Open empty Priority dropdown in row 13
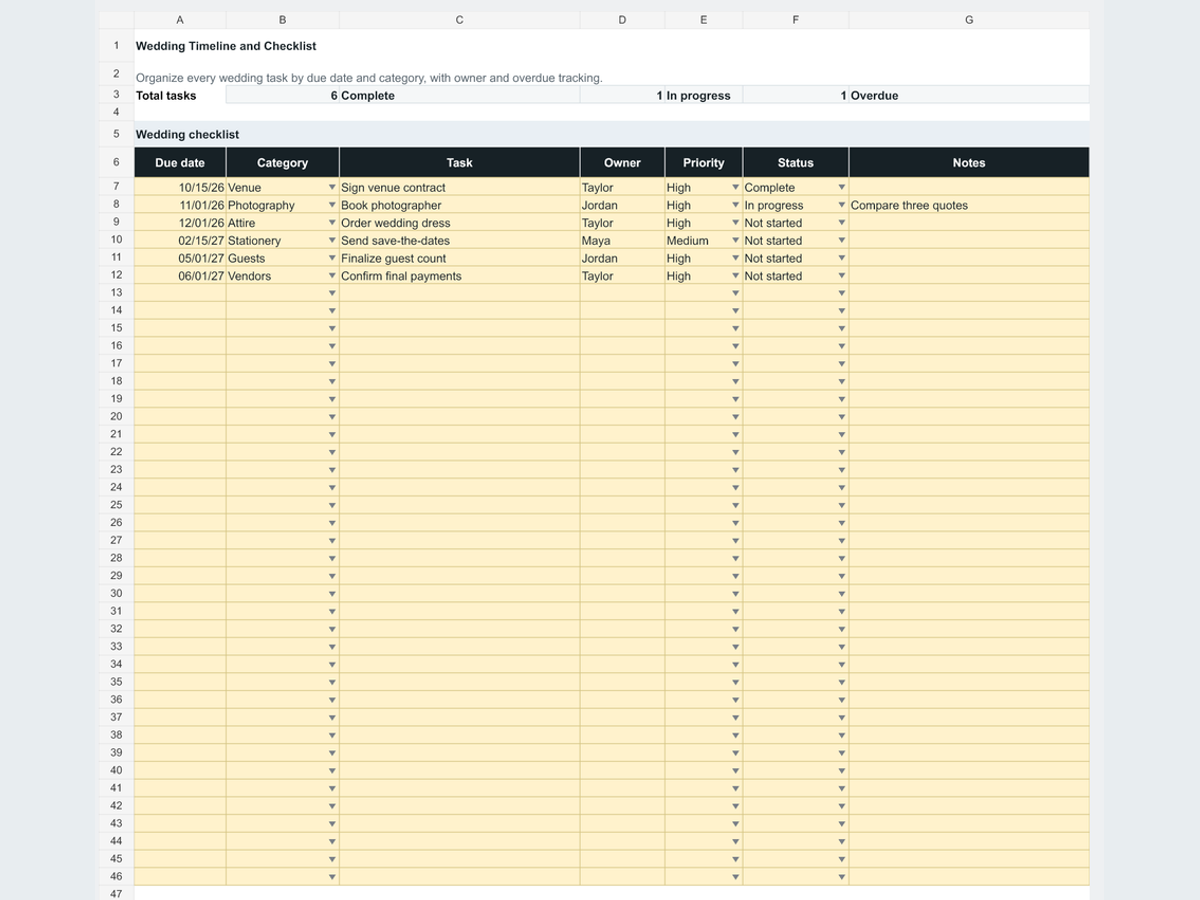The width and height of the screenshot is (1200, 900). [736, 294]
